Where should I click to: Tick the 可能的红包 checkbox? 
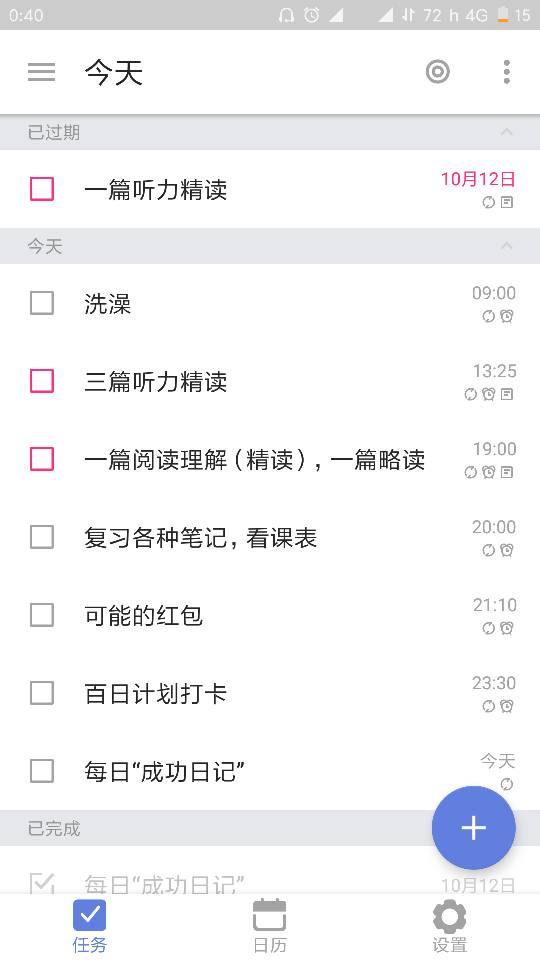point(42,615)
